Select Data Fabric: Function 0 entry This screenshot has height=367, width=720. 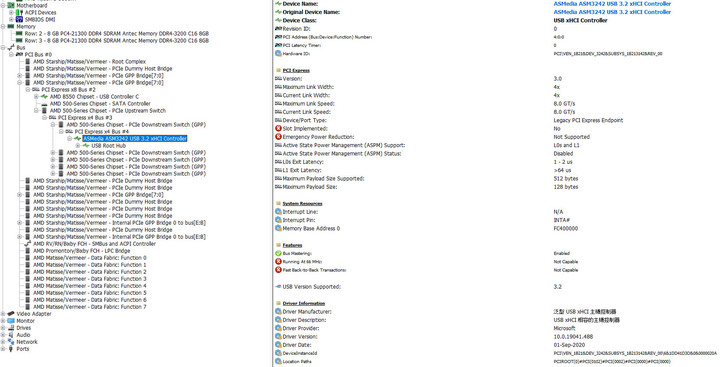click(90, 258)
